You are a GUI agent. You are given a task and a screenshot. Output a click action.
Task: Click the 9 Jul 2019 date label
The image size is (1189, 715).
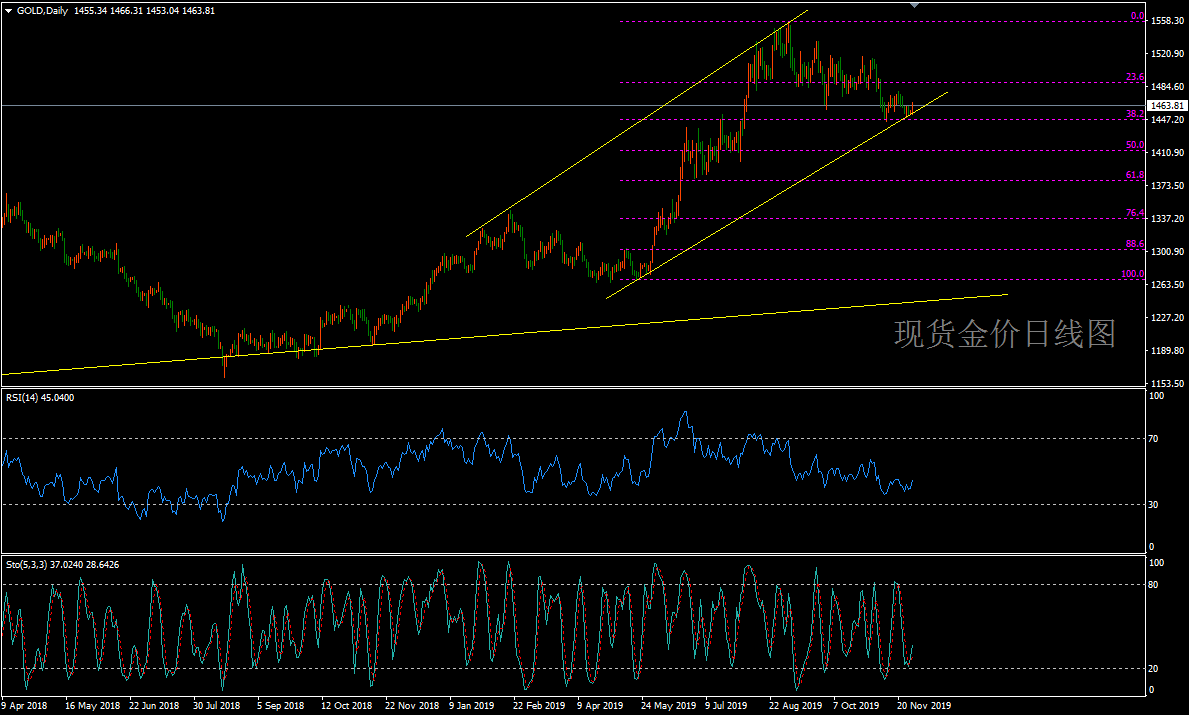[x=726, y=706]
